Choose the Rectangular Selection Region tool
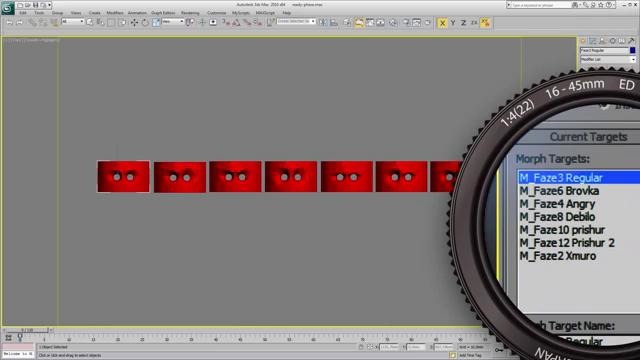640x360 pixels. (111, 23)
